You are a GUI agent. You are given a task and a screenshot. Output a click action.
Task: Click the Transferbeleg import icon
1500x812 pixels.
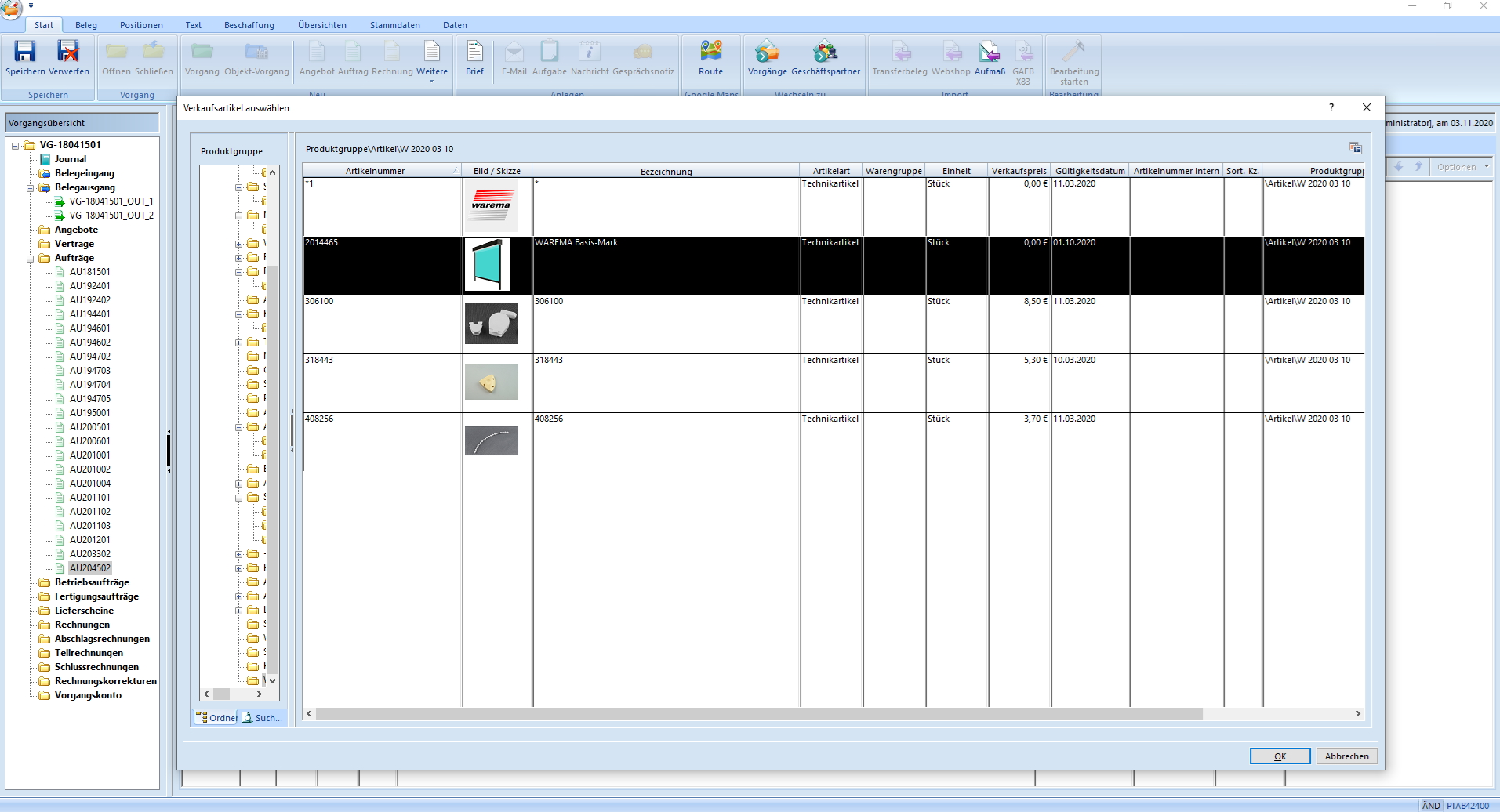(x=902, y=52)
